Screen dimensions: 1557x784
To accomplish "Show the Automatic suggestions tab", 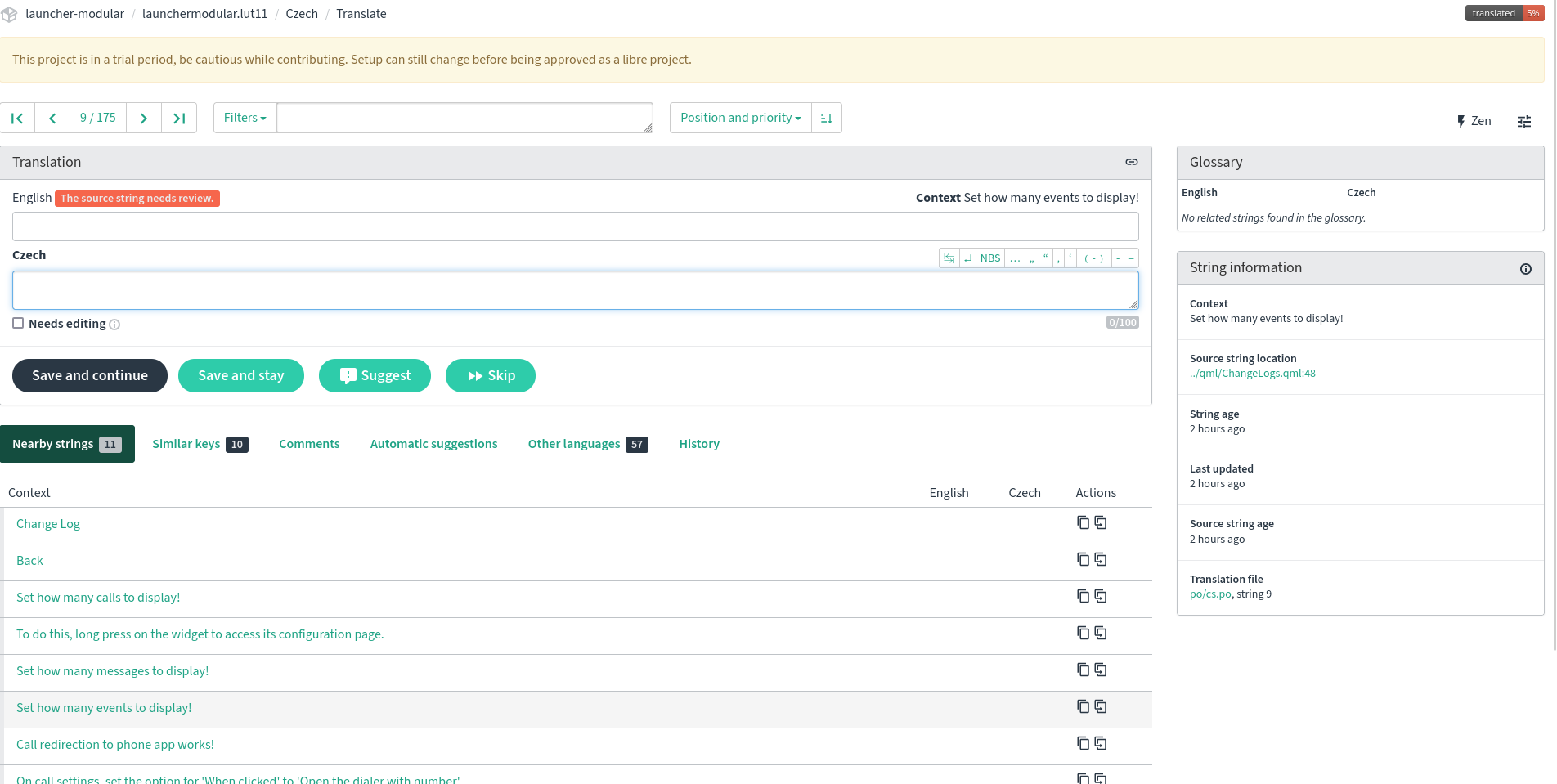I will point(433,444).
